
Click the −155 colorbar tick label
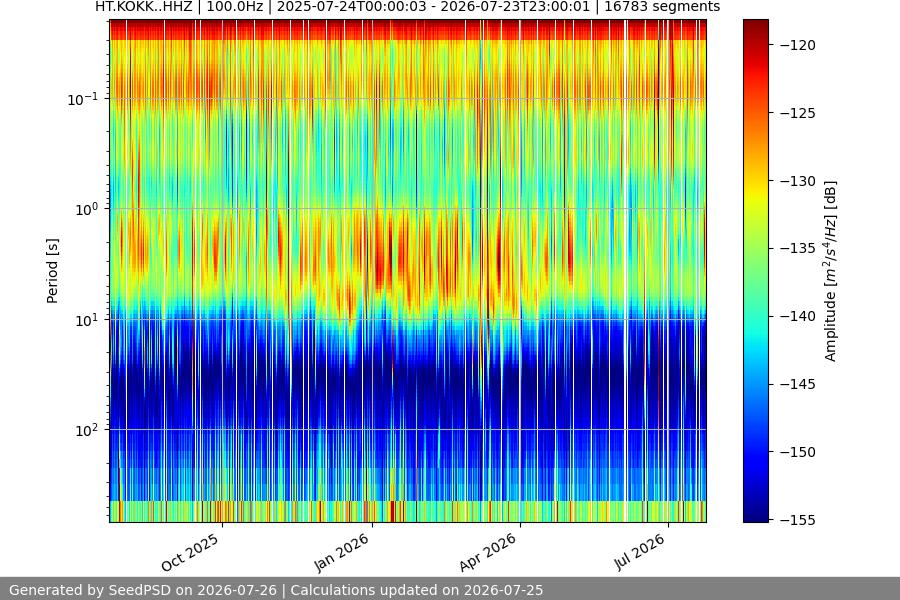(x=797, y=520)
